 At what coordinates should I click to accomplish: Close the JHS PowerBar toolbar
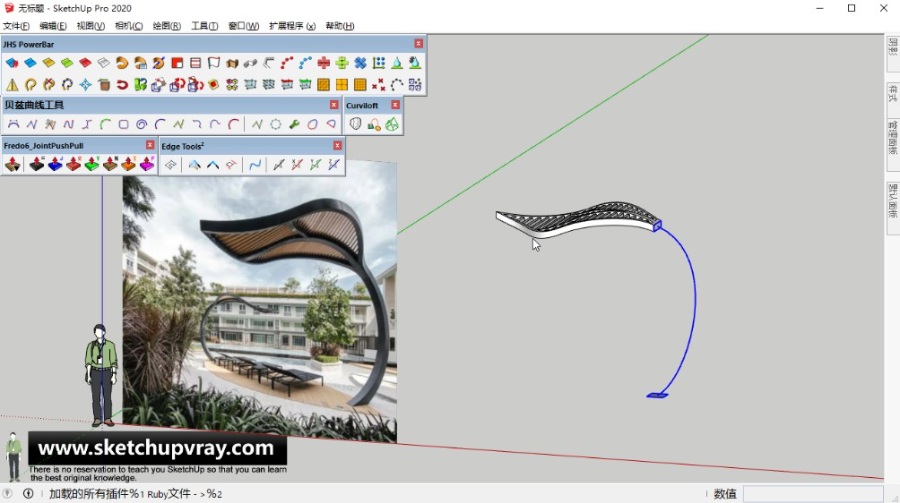pyautogui.click(x=418, y=44)
